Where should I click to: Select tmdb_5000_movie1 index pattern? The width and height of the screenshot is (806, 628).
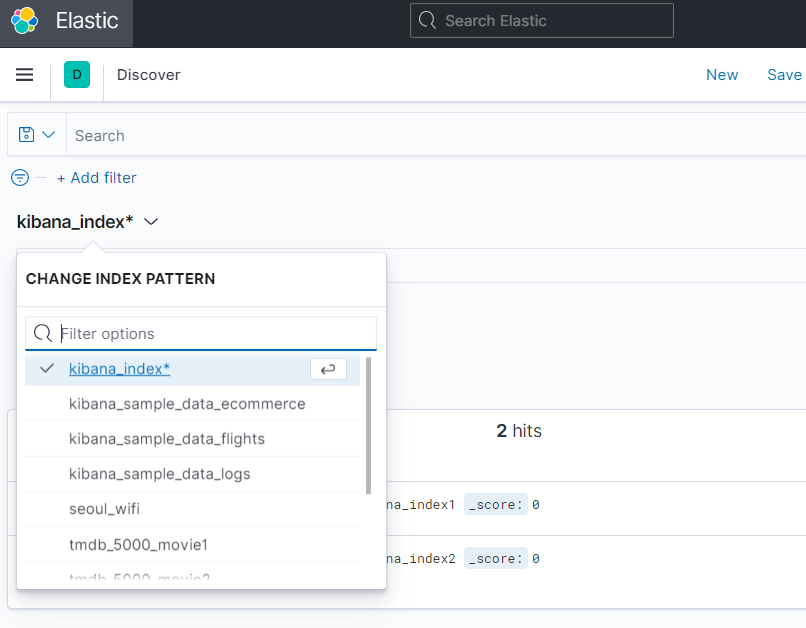coord(192,544)
